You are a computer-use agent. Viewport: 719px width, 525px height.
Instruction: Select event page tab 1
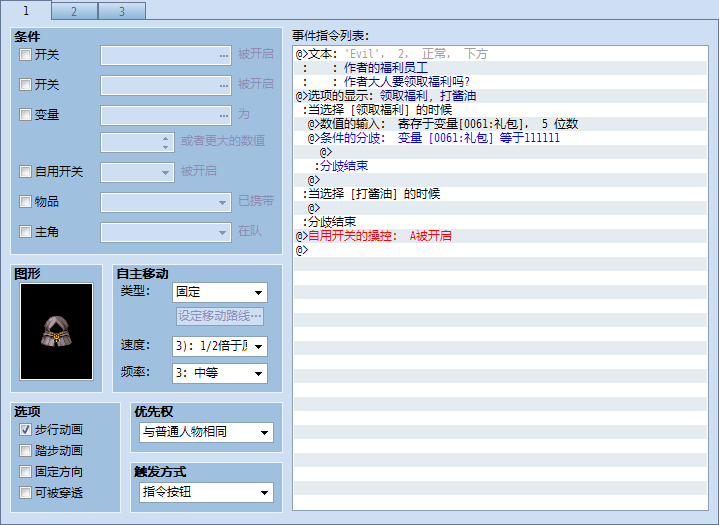click(x=26, y=11)
